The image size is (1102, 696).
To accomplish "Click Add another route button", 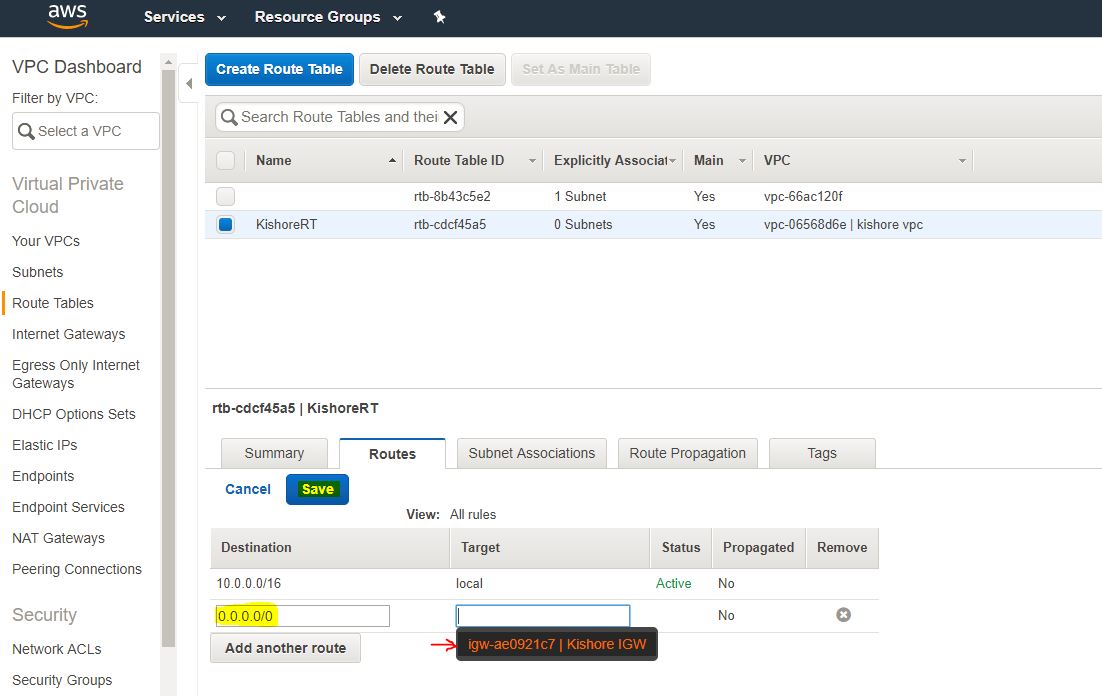I will pyautogui.click(x=285, y=648).
